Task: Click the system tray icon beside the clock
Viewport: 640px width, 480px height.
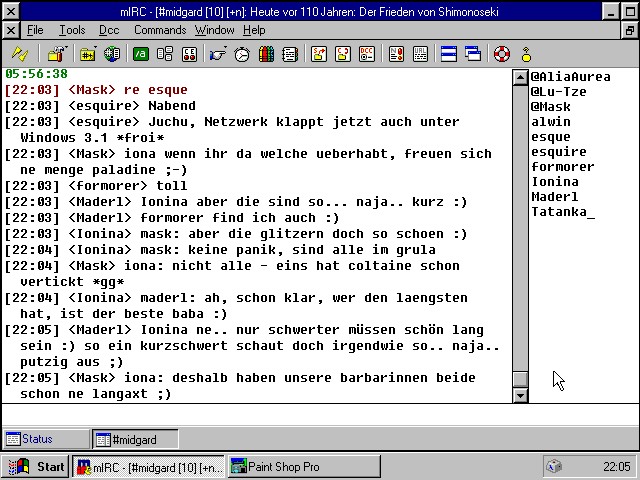Action: pyautogui.click(x=554, y=466)
